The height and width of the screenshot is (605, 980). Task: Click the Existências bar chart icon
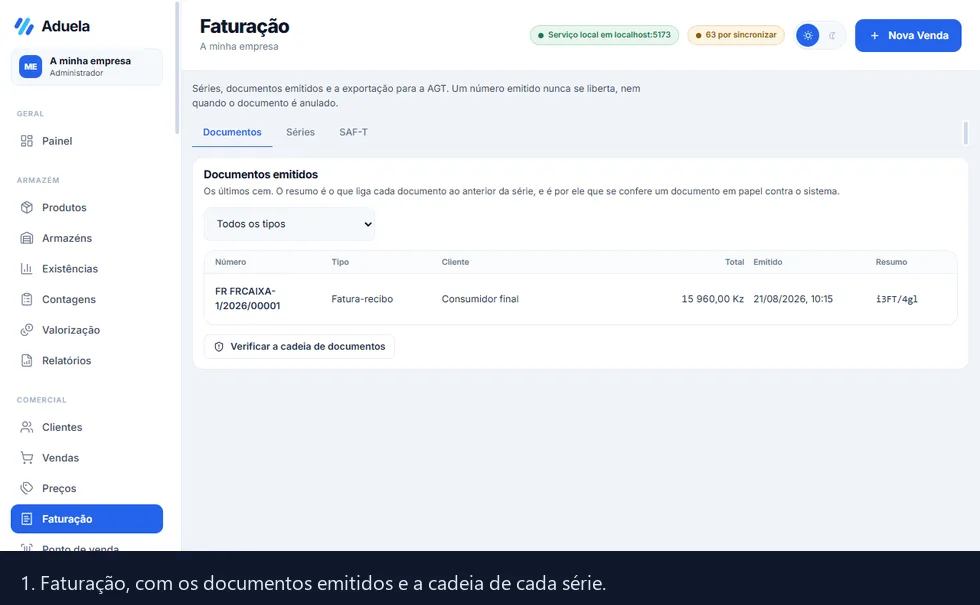[x=26, y=269]
